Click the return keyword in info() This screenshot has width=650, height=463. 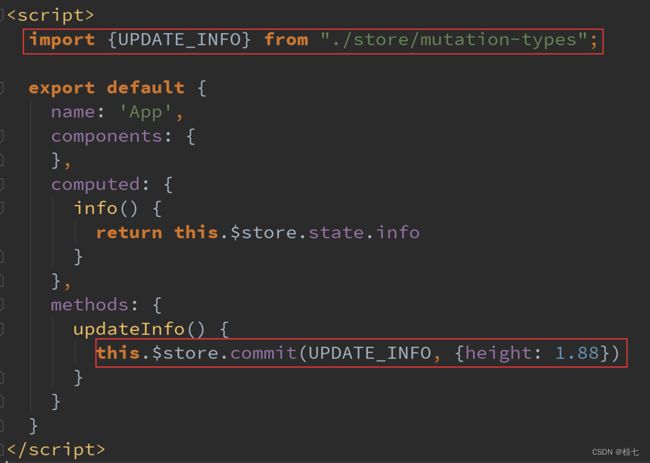point(129,232)
